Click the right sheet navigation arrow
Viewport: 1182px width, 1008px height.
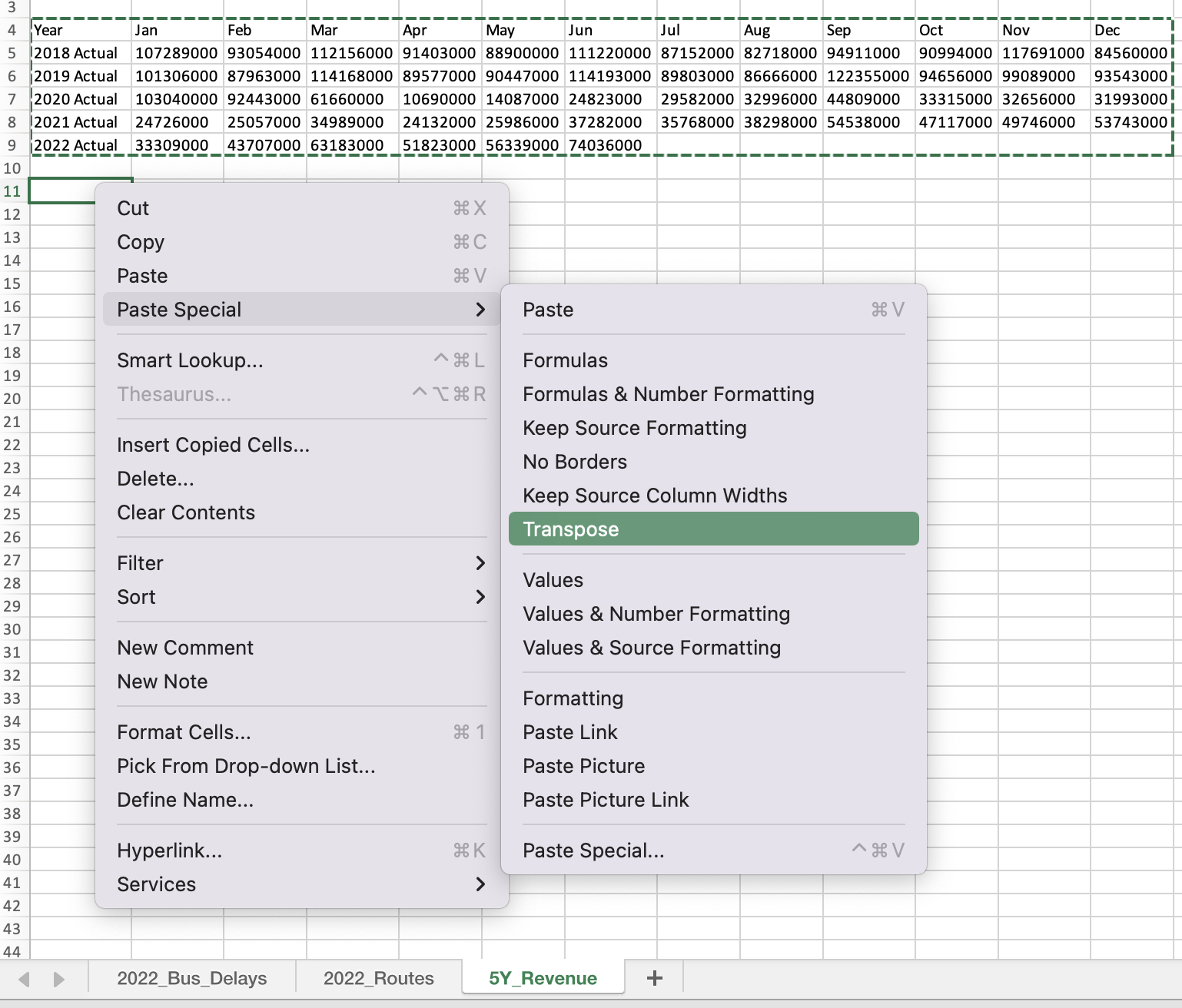pyautogui.click(x=58, y=978)
